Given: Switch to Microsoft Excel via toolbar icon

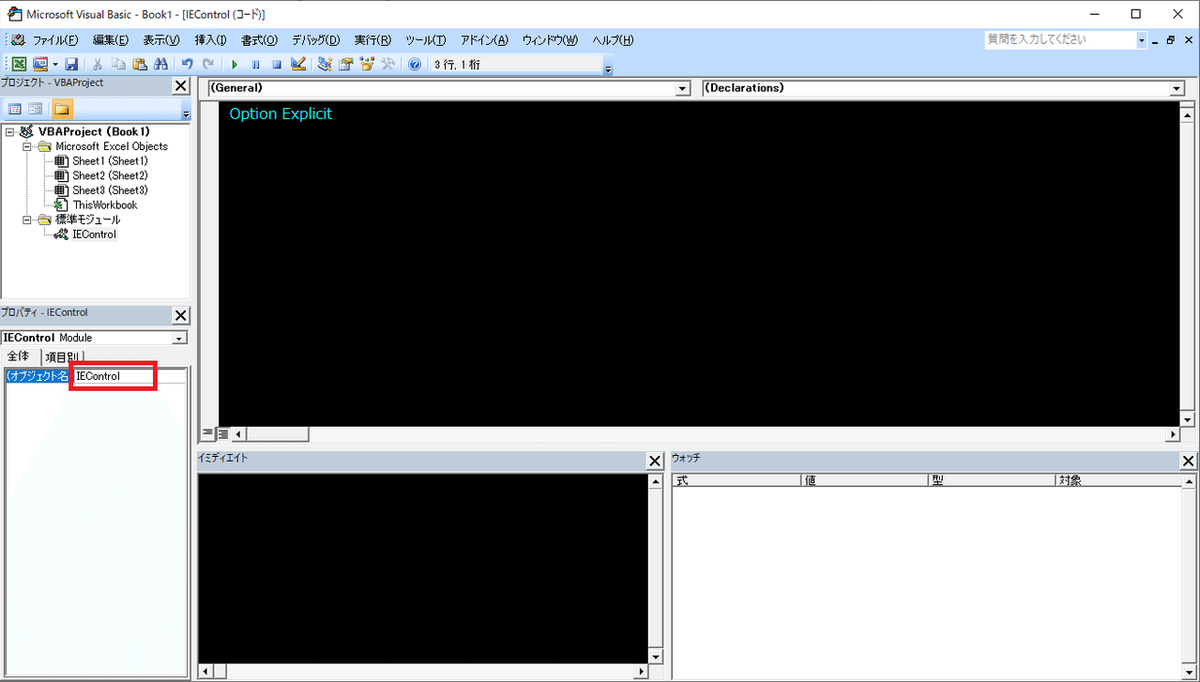Looking at the screenshot, I should 19,64.
